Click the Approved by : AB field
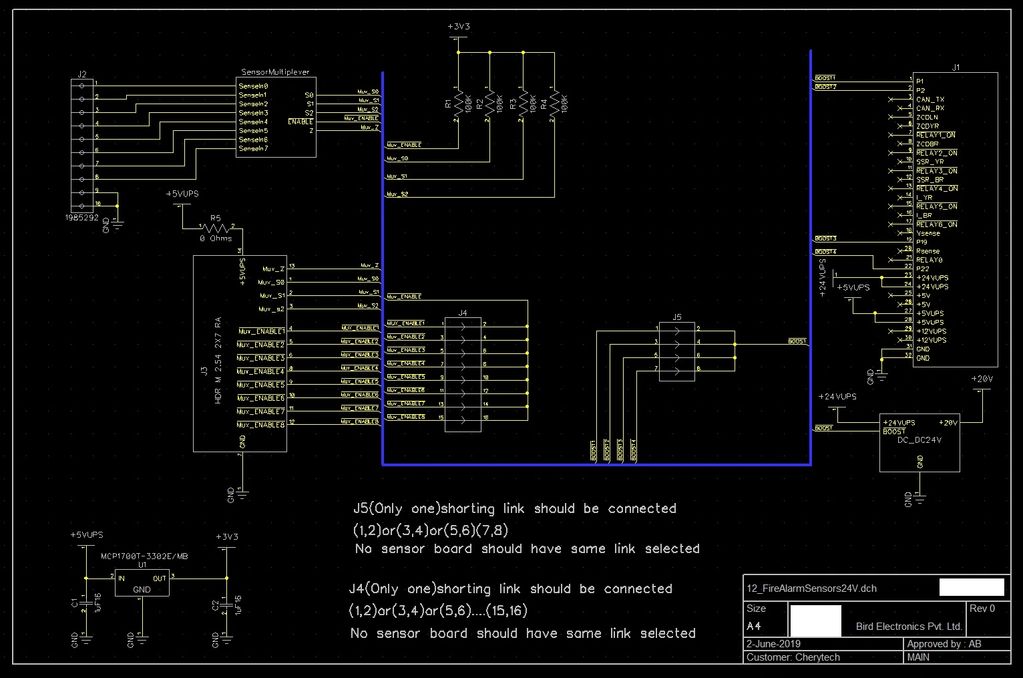Viewport: 1023px width, 678px height. (944, 643)
